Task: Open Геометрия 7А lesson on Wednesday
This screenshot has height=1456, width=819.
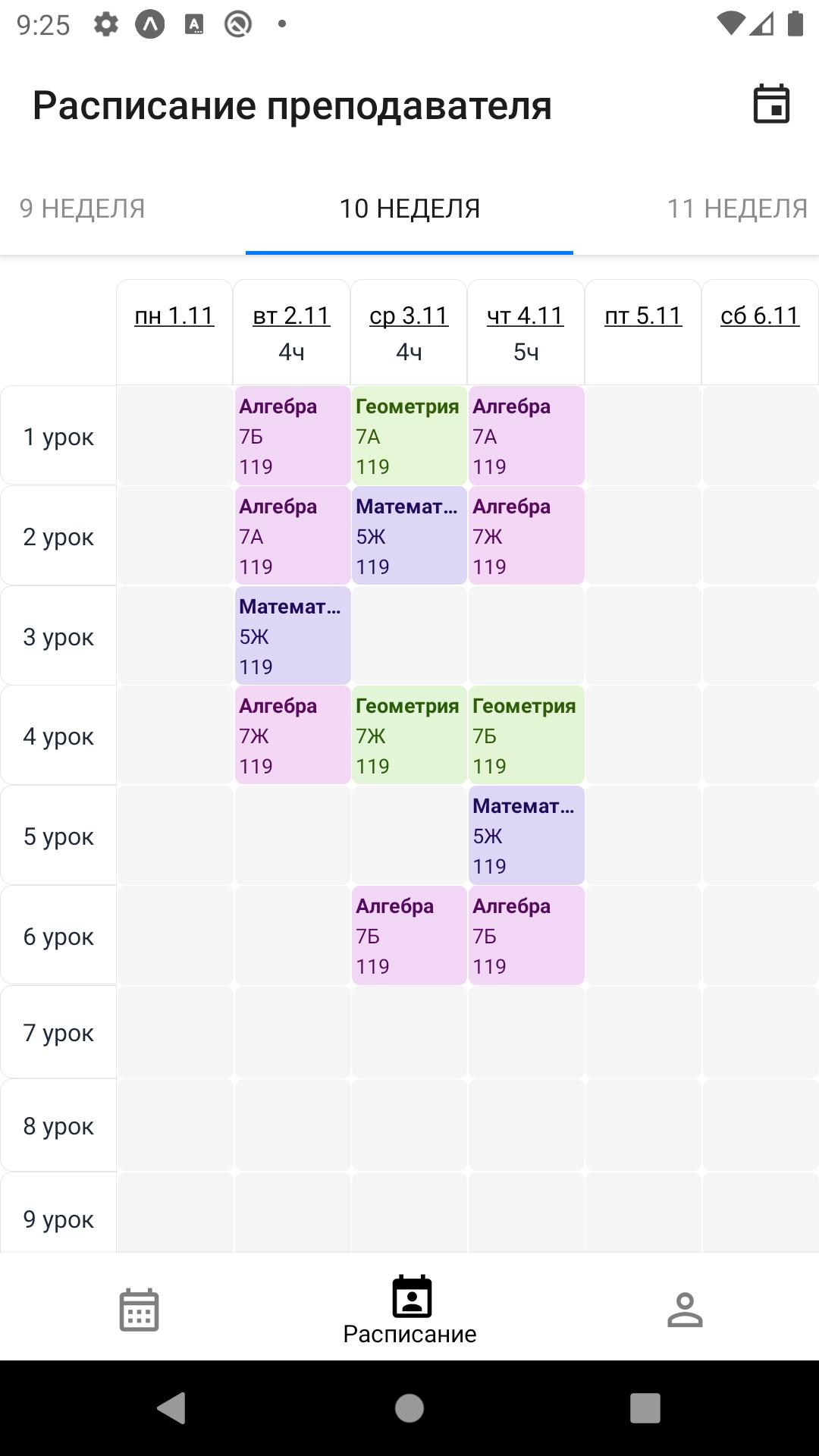Action: click(409, 436)
